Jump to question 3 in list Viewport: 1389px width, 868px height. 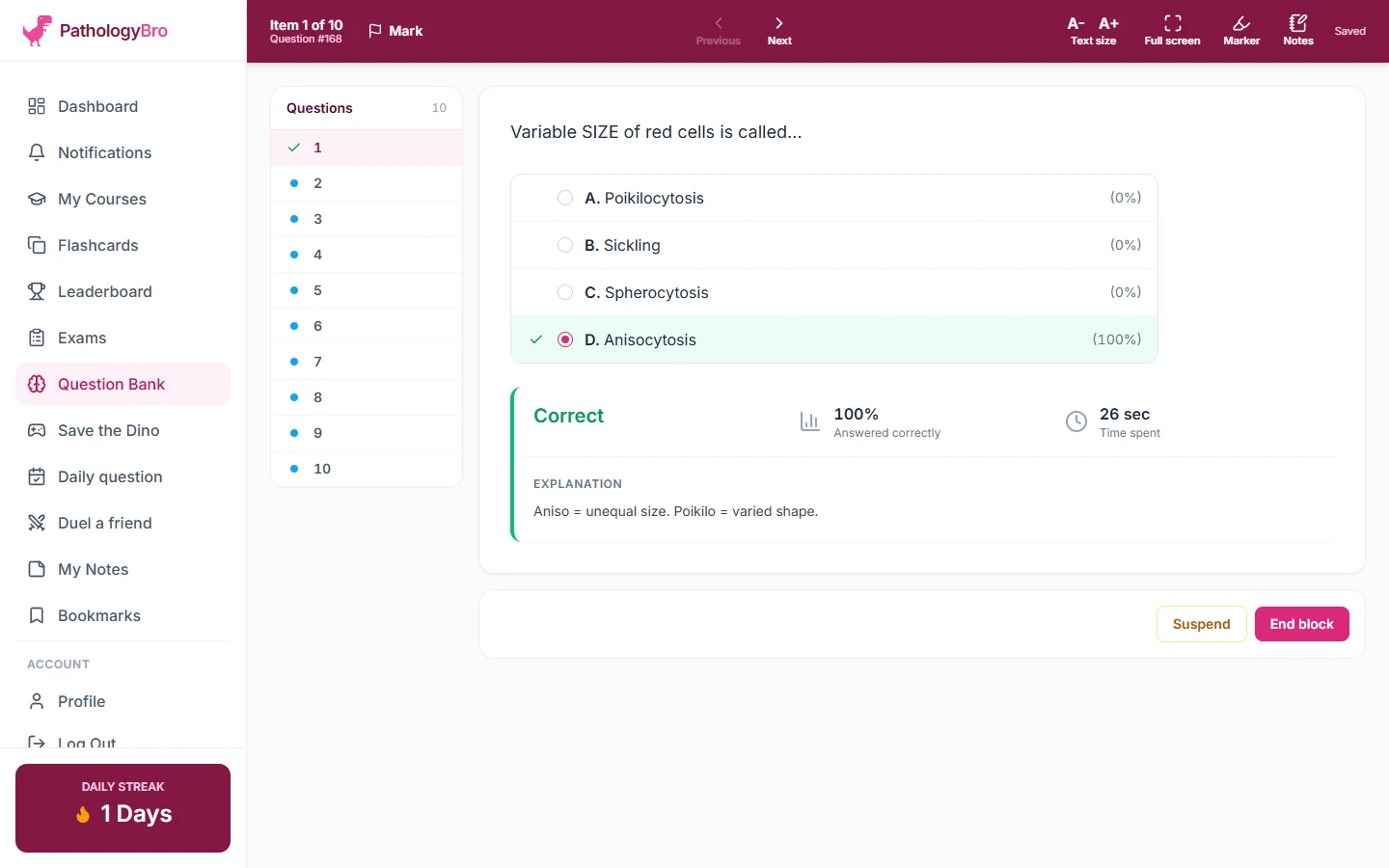pyautogui.click(x=367, y=219)
